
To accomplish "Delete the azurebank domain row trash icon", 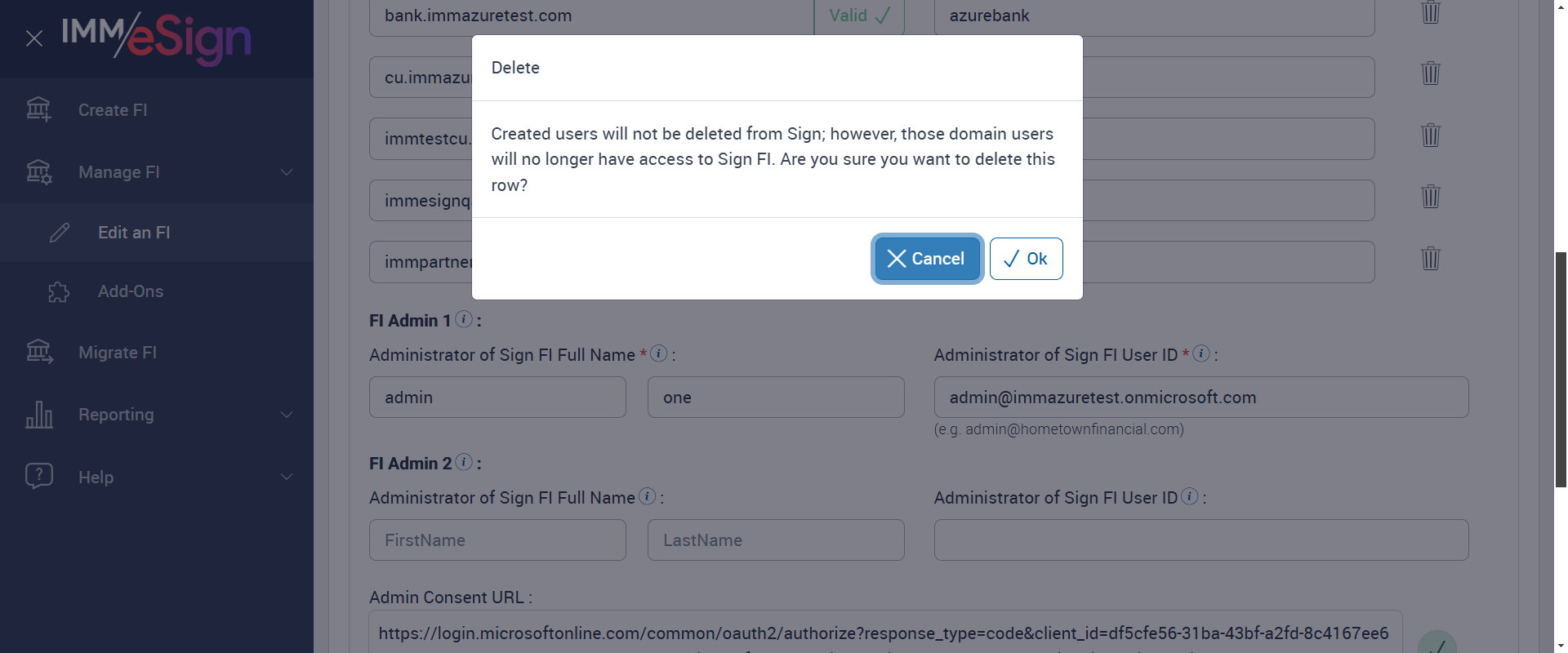I will tap(1430, 13).
